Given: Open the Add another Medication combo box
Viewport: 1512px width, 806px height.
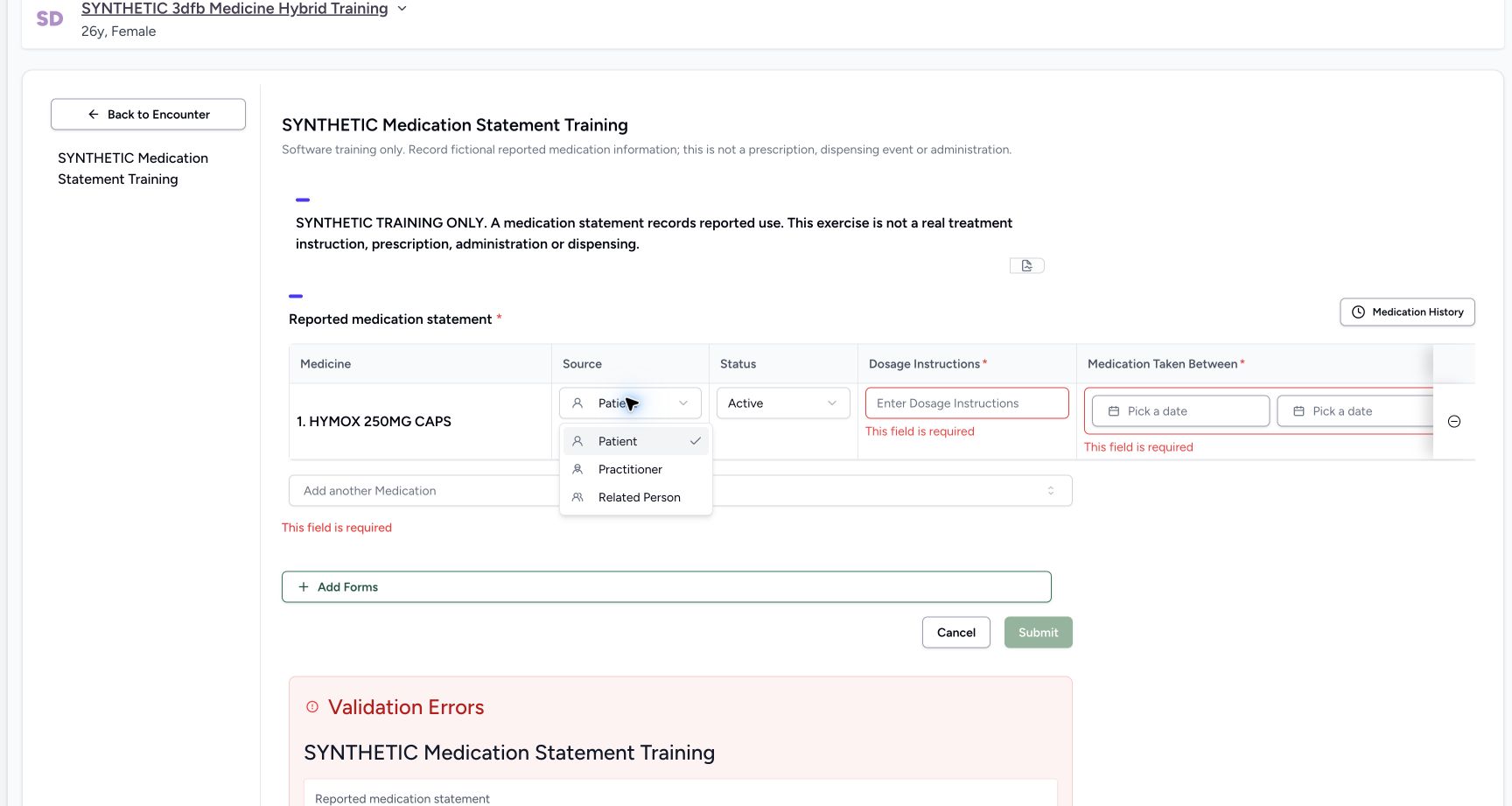Looking at the screenshot, I should (680, 491).
